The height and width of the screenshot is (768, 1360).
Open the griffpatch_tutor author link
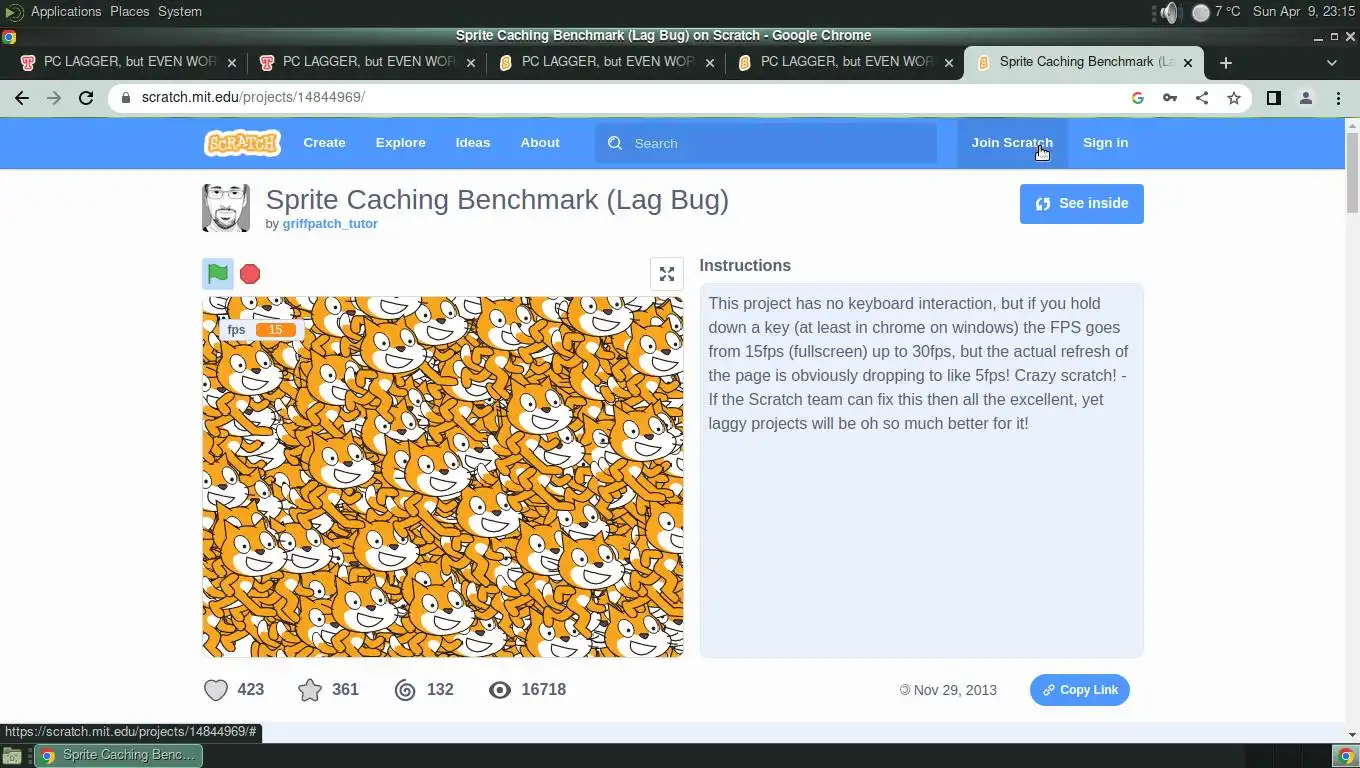330,224
